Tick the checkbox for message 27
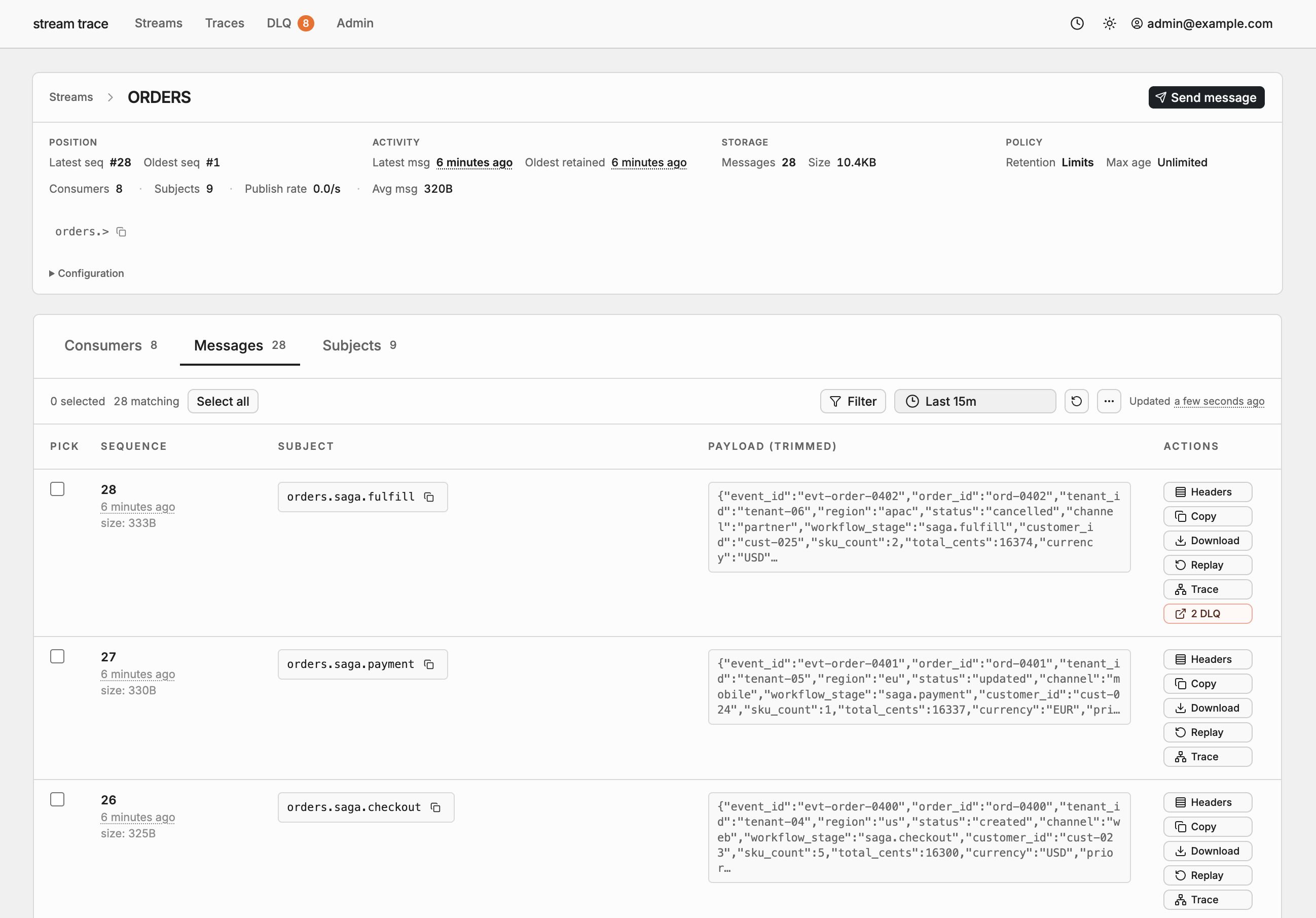Image resolution: width=1316 pixels, height=918 pixels. 57,656
